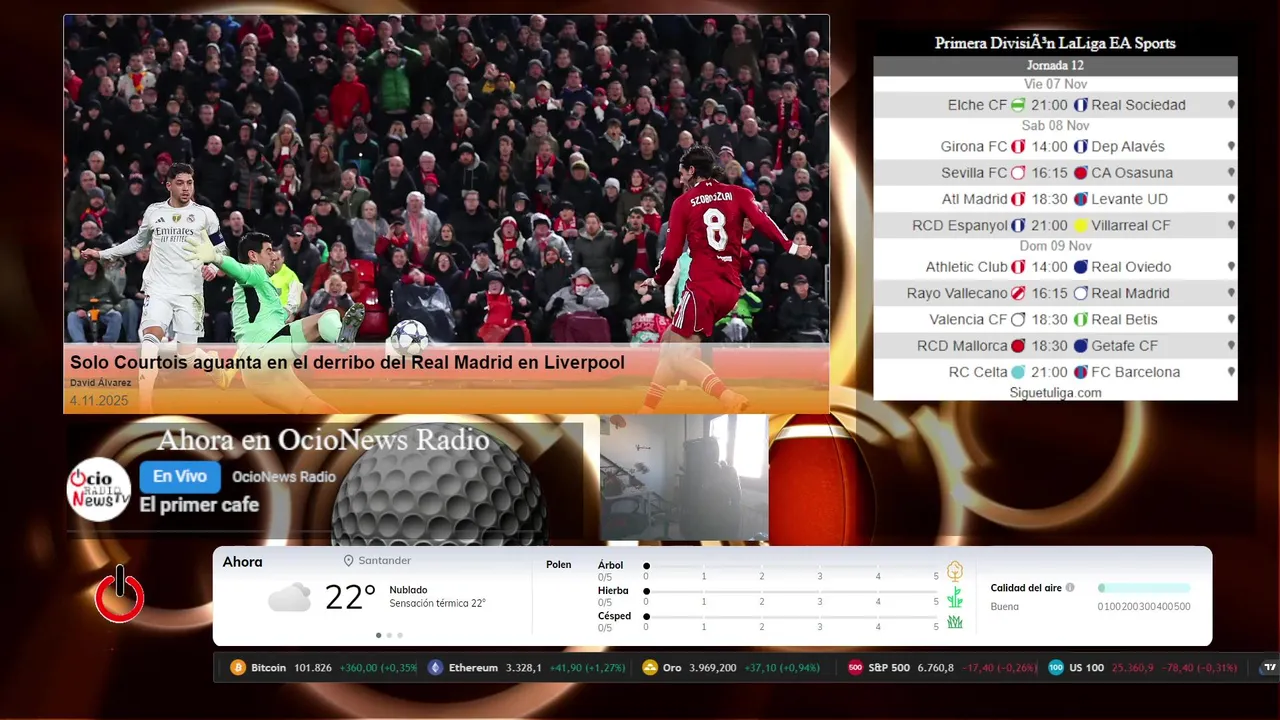The width and height of the screenshot is (1280, 720).
Task: Click the Getafe CF blue crest icon
Action: 1081,346
